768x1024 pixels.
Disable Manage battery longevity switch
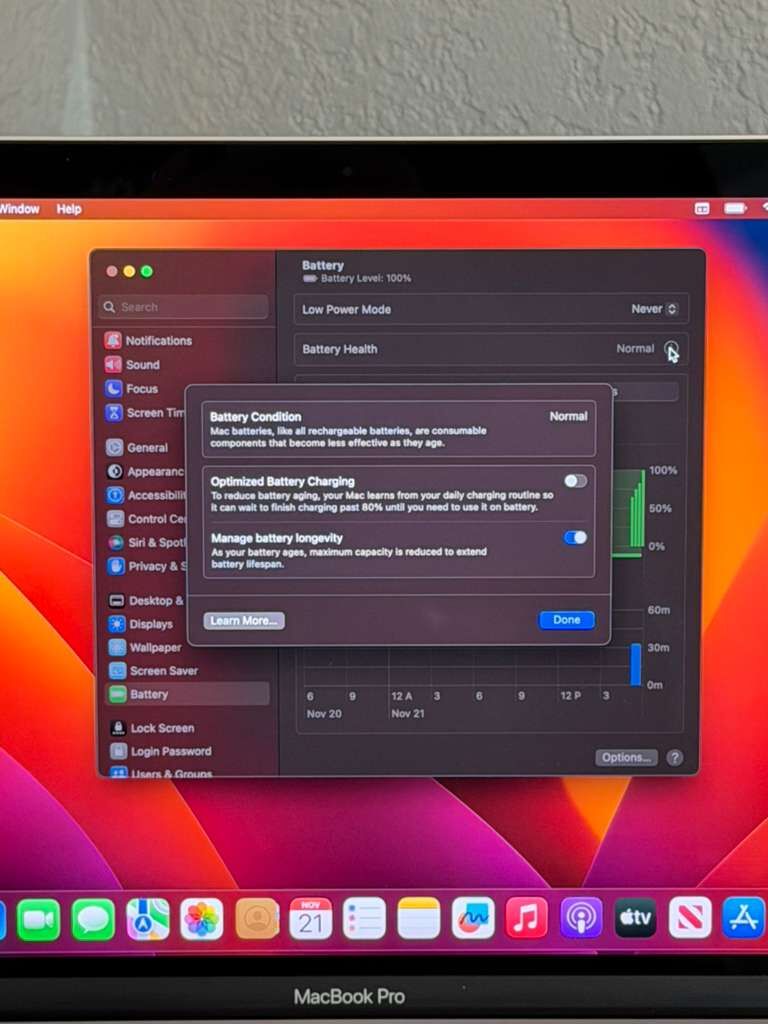575,538
